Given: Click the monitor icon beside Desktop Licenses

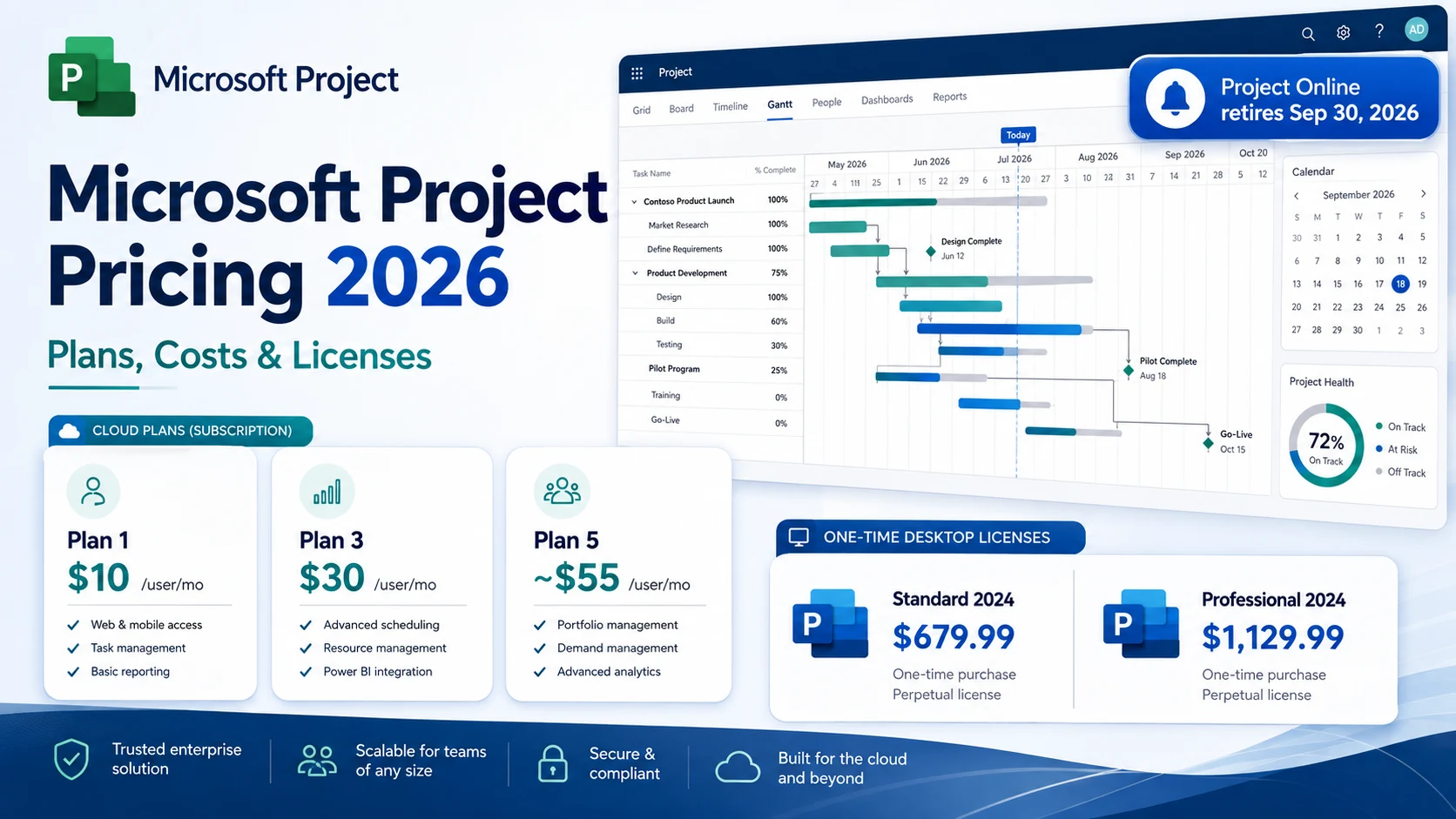Looking at the screenshot, I should pyautogui.click(x=799, y=538).
